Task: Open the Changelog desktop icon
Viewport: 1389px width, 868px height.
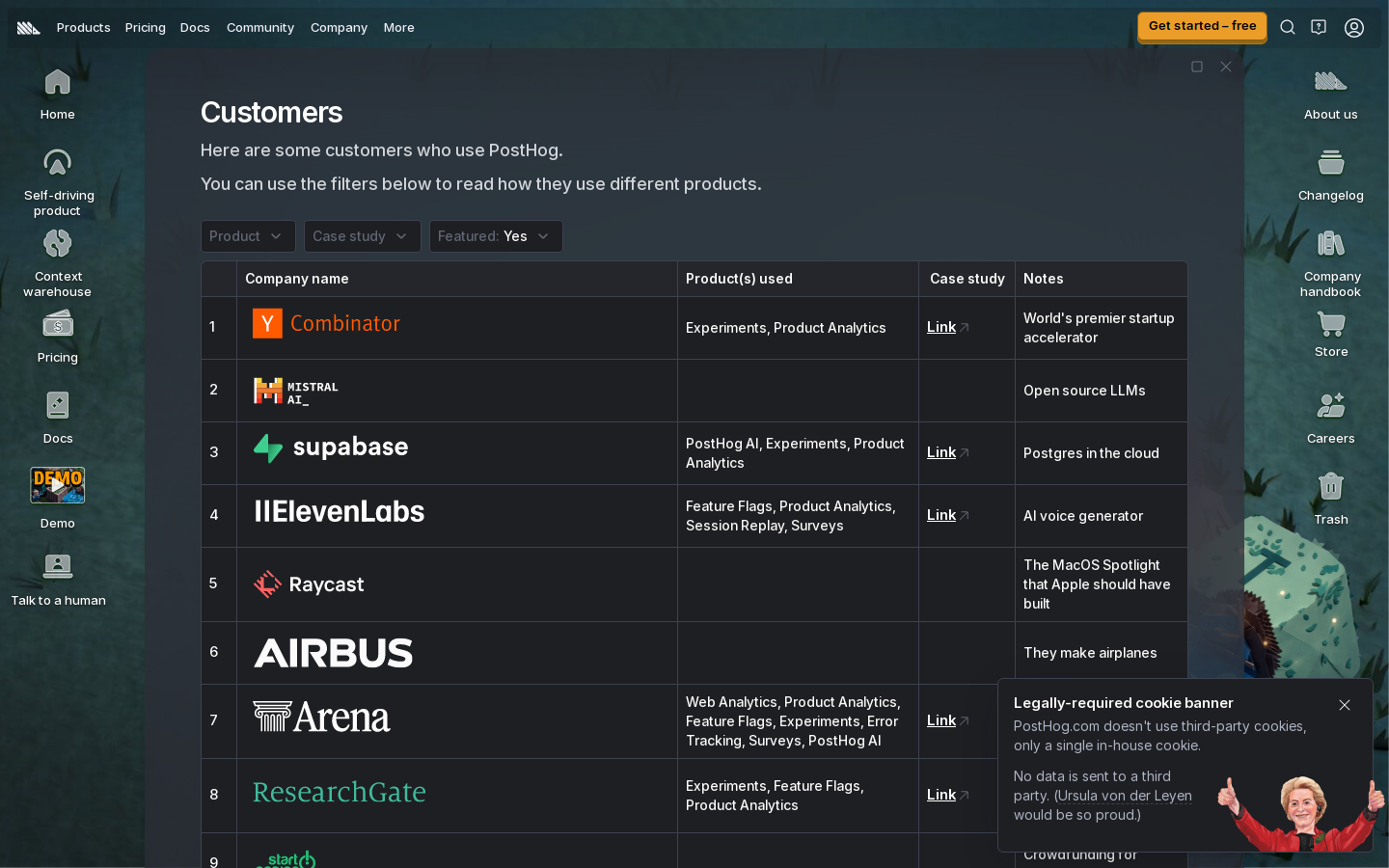Action: [x=1331, y=175]
